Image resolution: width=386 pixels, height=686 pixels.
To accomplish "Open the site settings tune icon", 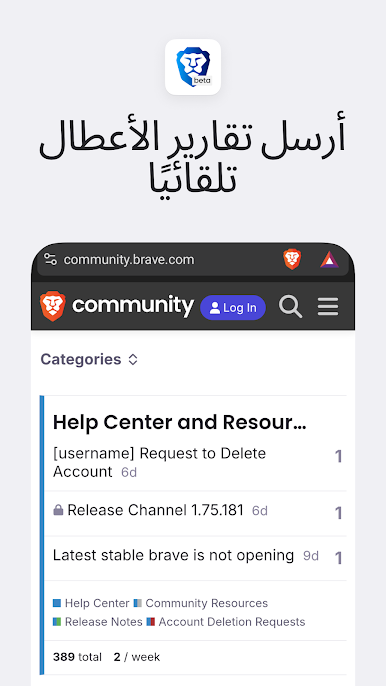I will point(51,259).
